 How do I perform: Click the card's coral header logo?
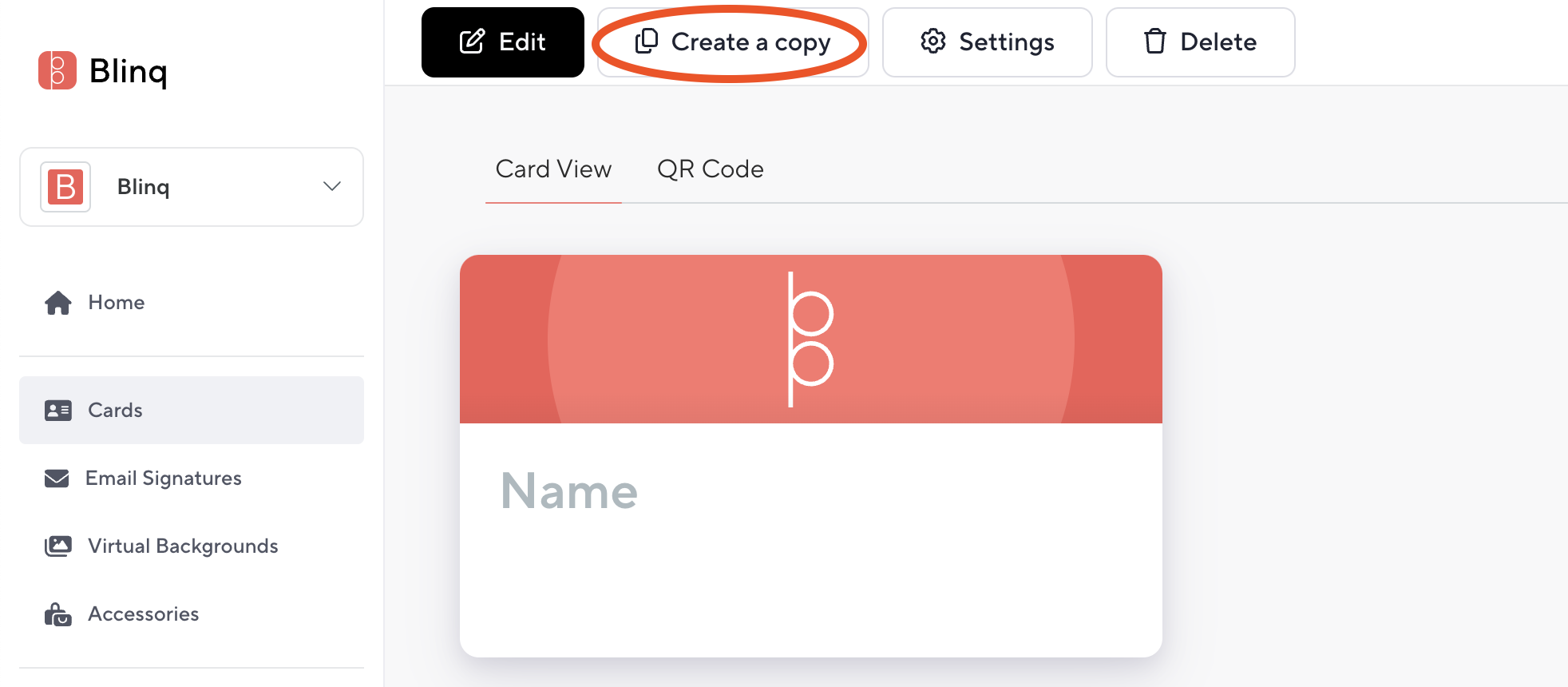[811, 340]
